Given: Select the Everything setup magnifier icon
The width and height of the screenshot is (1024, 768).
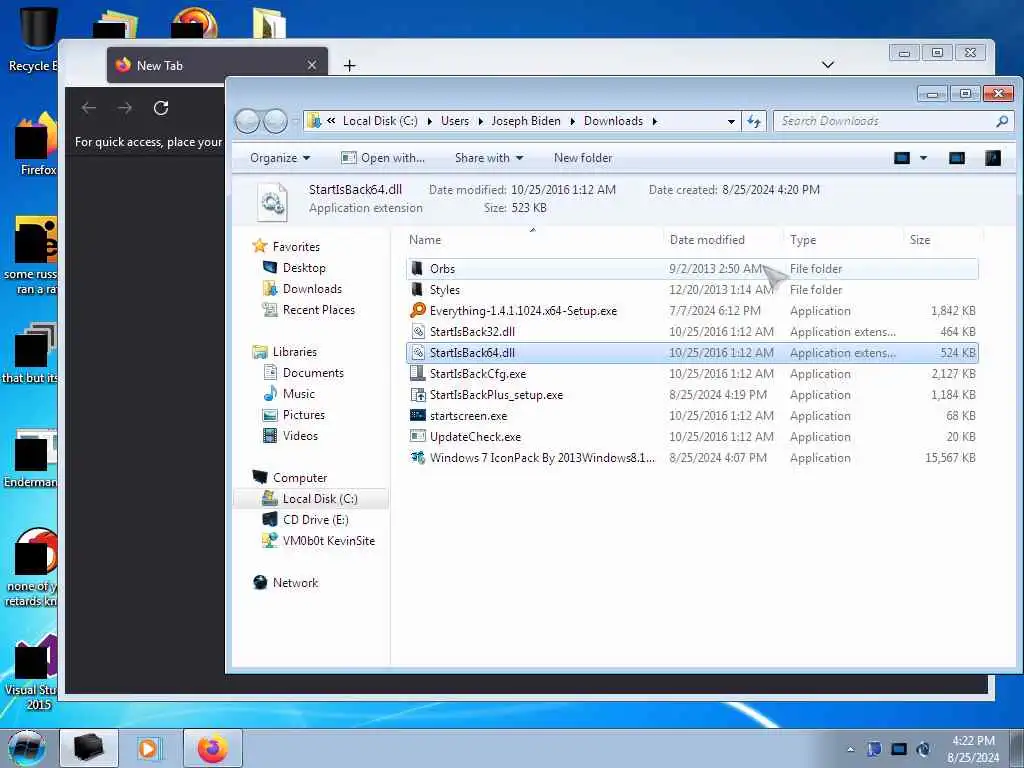Looking at the screenshot, I should point(417,310).
